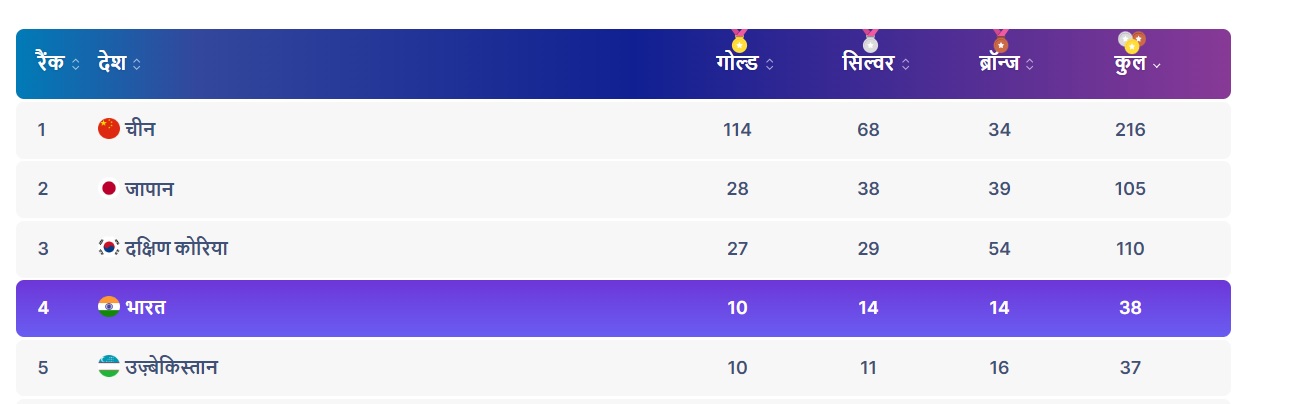Open the चीन country name
Screen dimensions: 1296x404
click(140, 129)
